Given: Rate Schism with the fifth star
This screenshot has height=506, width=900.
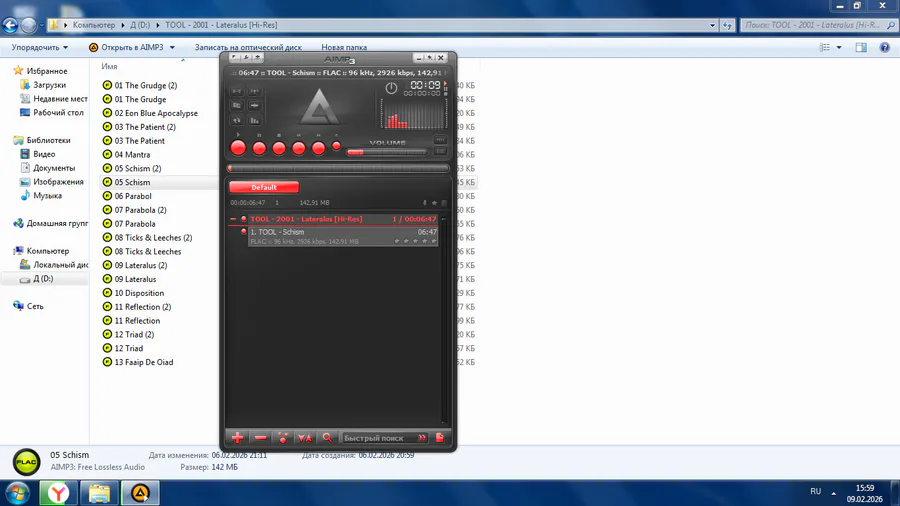Looking at the screenshot, I should point(433,242).
